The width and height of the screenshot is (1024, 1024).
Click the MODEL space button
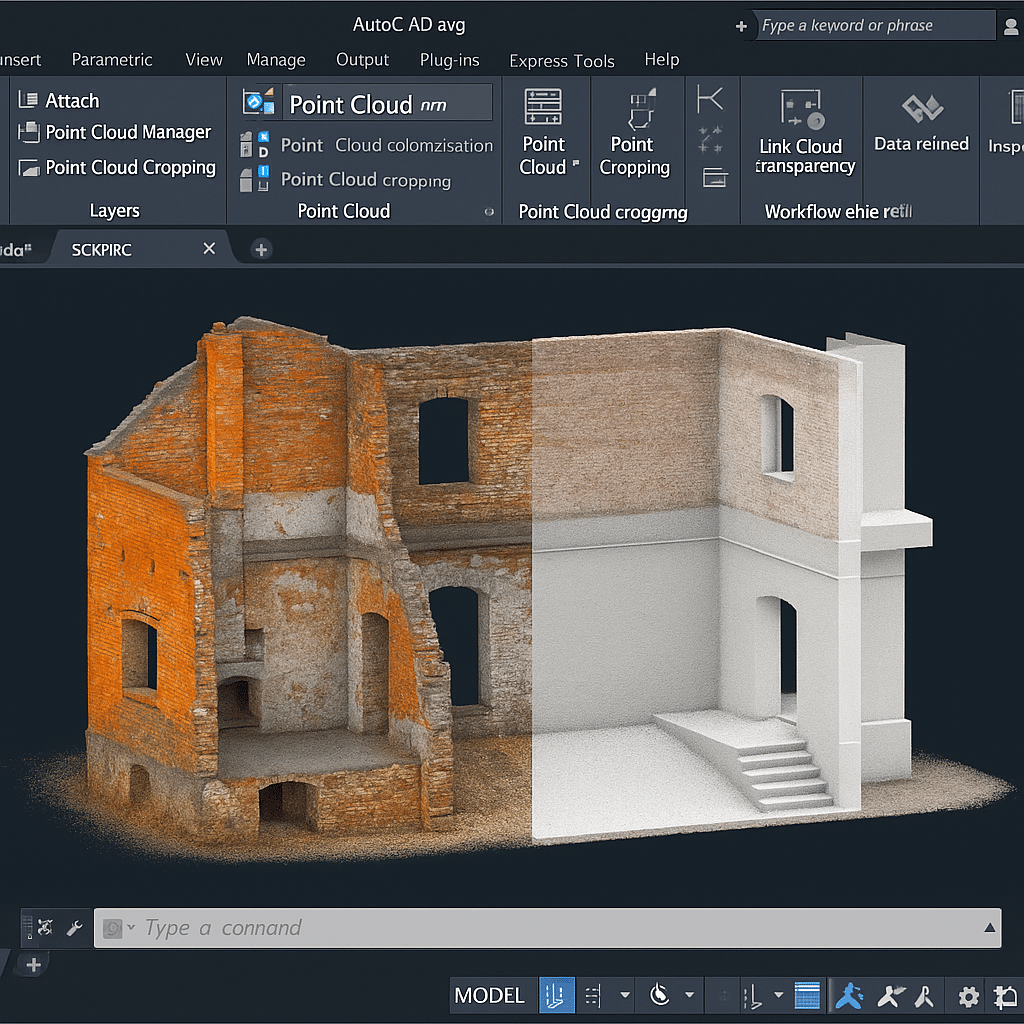tap(489, 995)
